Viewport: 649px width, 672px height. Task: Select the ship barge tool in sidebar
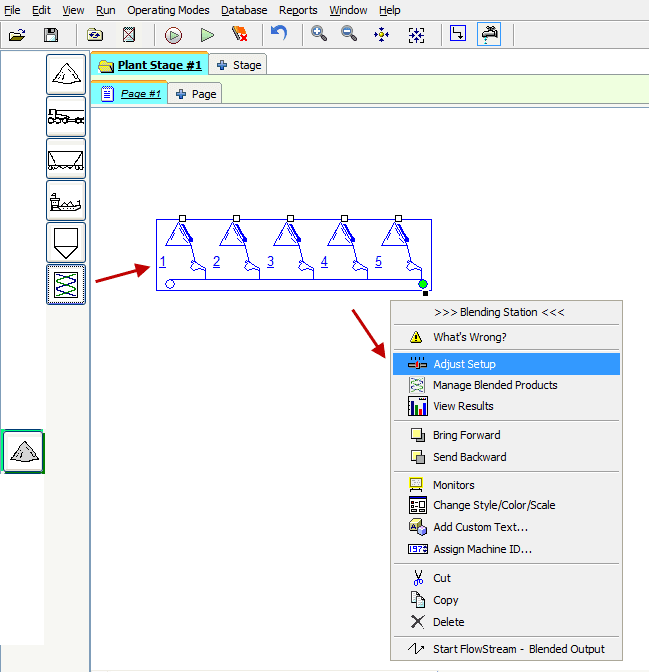[66, 201]
